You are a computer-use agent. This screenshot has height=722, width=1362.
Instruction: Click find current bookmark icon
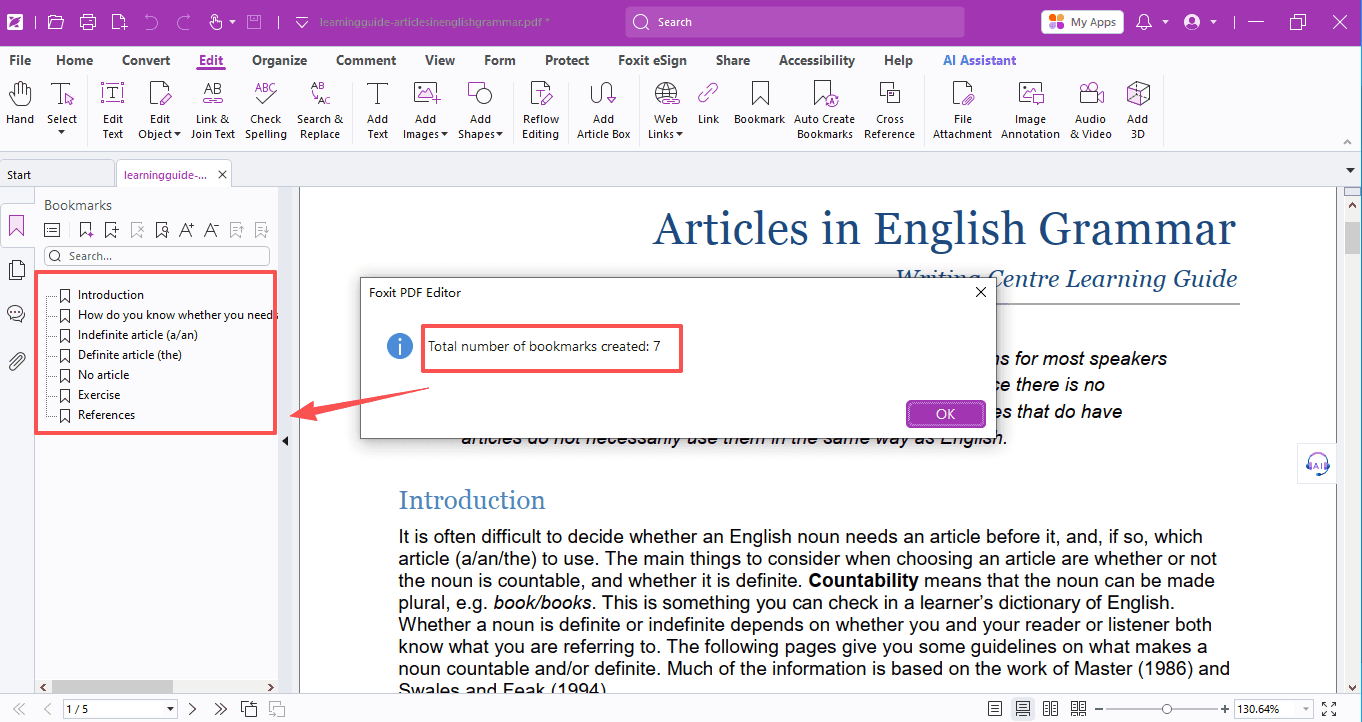tap(162, 230)
